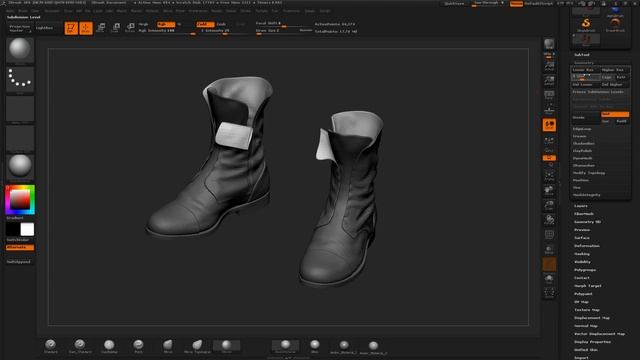Open the Zplugin menu

point(310,11)
